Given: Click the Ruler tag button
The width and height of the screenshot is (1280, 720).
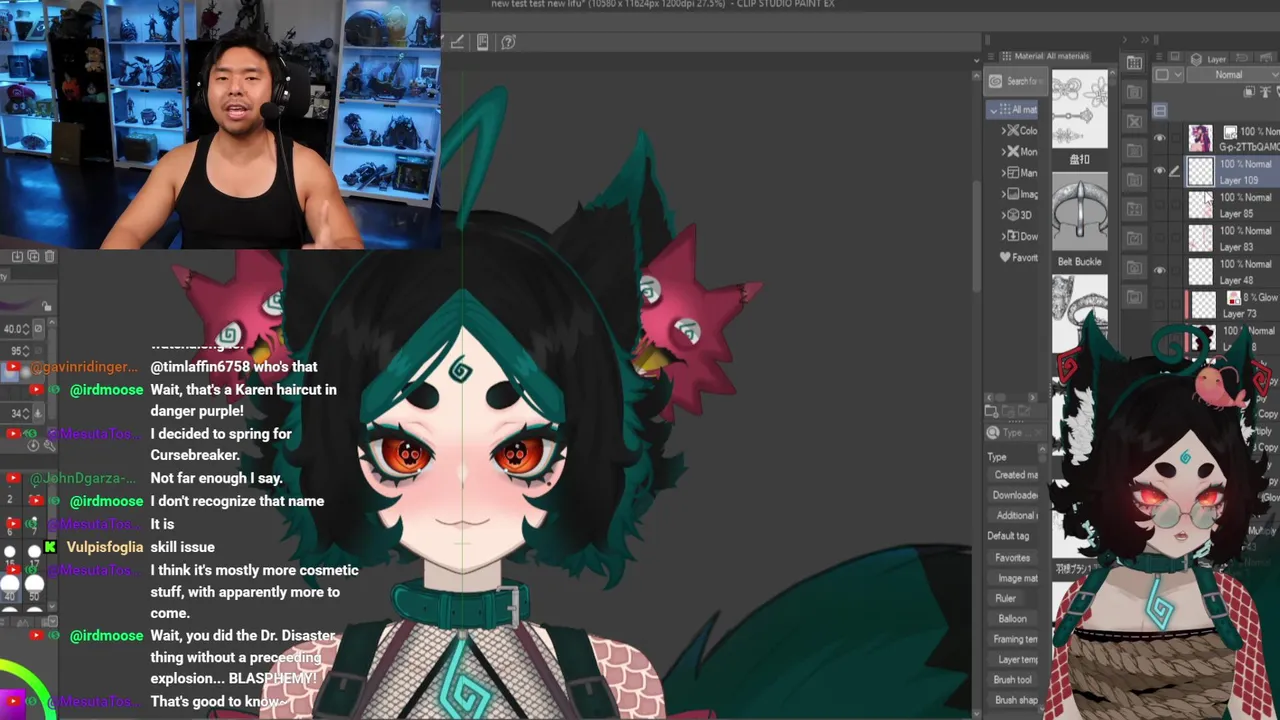Looking at the screenshot, I should (x=1005, y=599).
